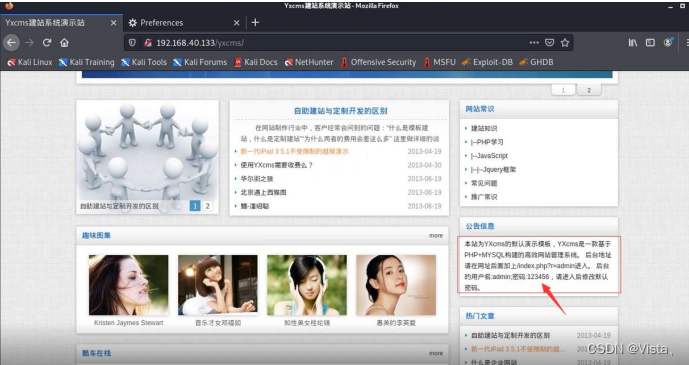Open article 华尔街之狼

(257, 179)
